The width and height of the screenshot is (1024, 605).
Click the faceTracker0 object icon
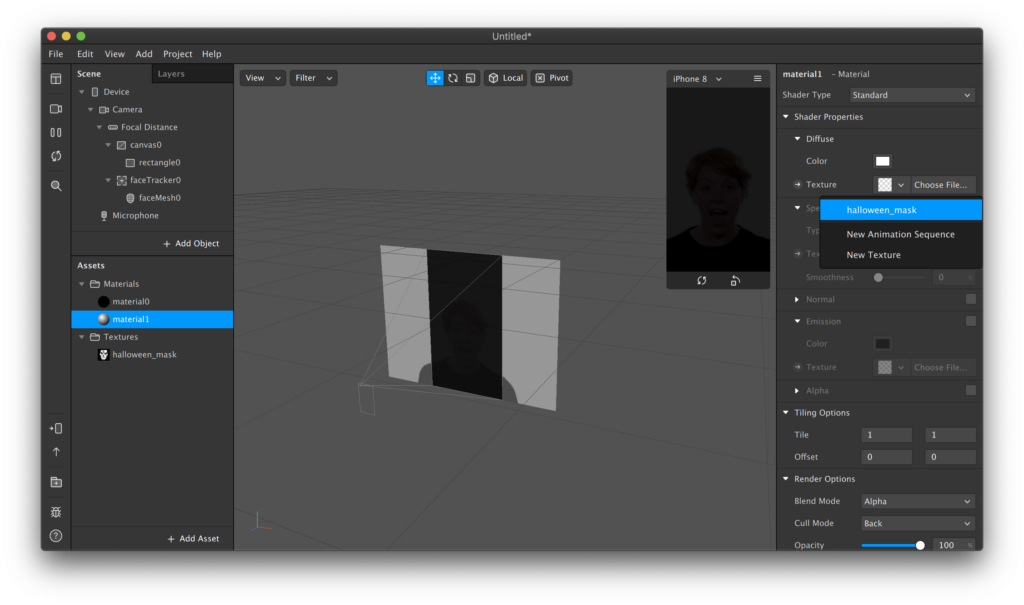coord(121,180)
